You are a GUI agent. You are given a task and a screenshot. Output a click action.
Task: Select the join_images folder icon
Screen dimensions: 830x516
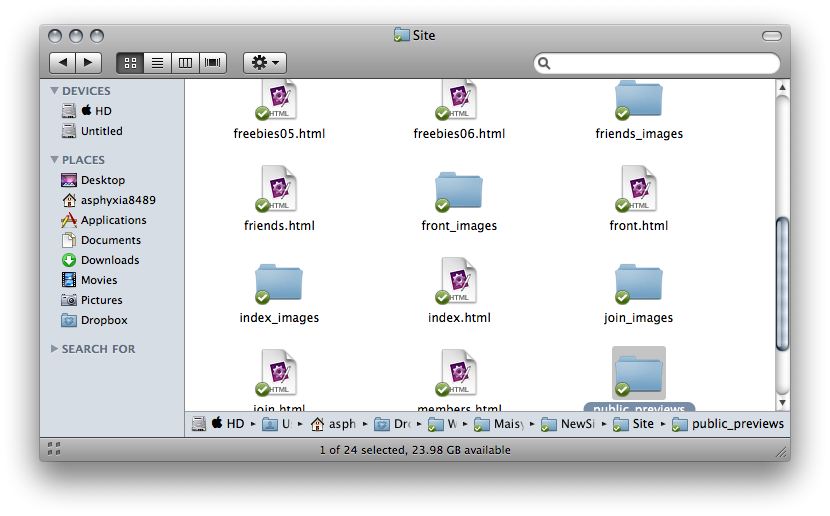(638, 283)
